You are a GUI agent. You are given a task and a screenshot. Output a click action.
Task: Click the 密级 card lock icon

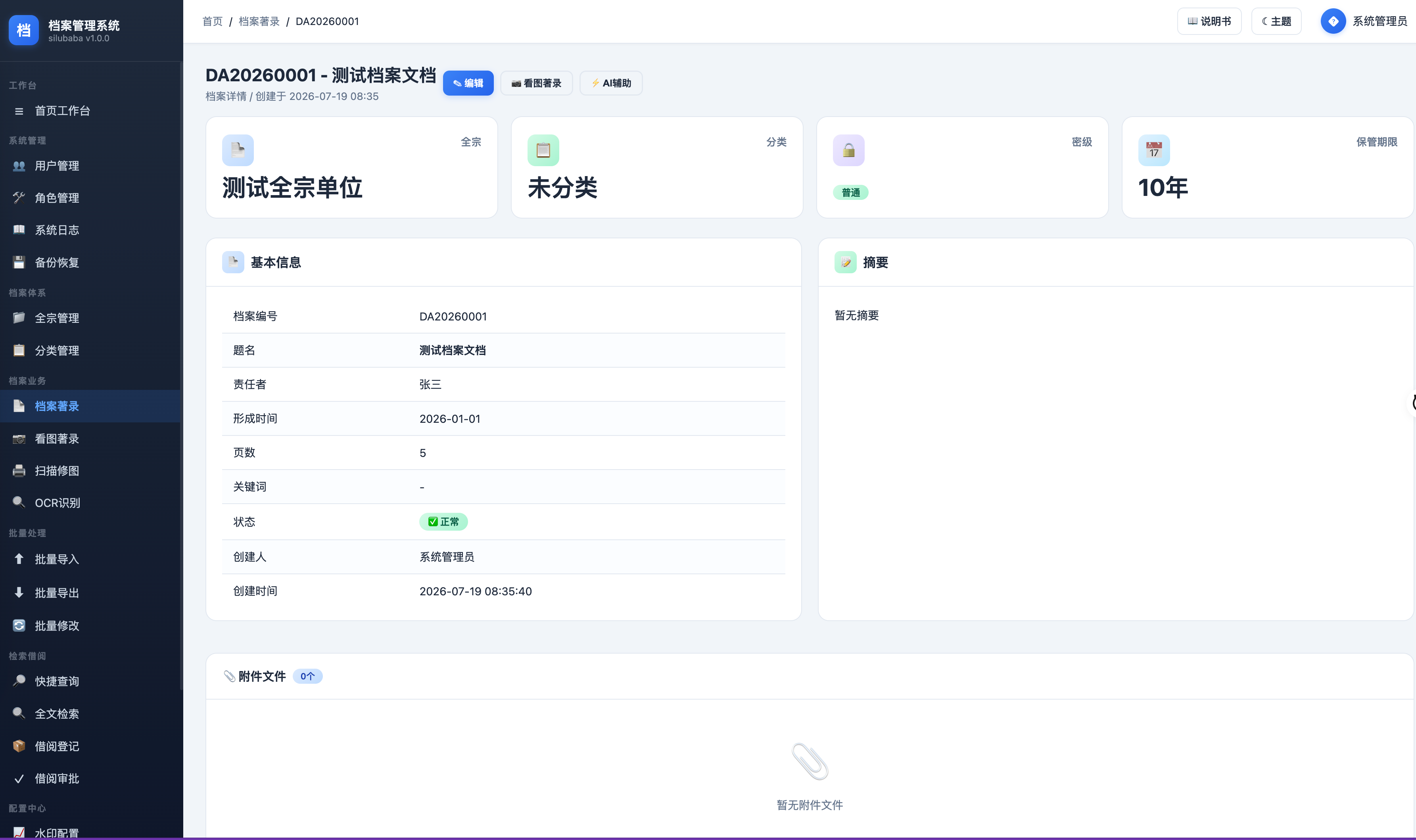coord(849,150)
